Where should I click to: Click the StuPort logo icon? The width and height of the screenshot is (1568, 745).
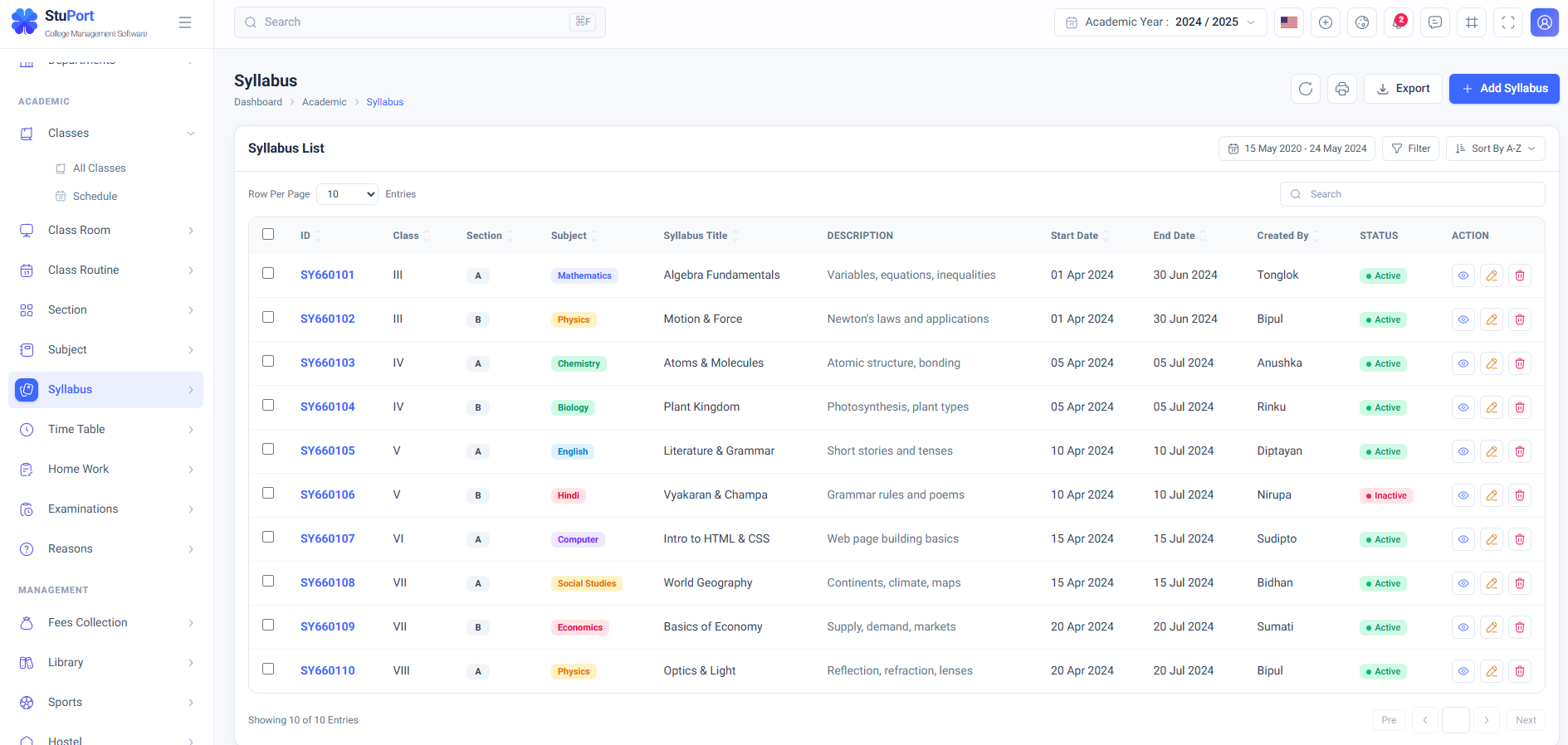[25, 22]
